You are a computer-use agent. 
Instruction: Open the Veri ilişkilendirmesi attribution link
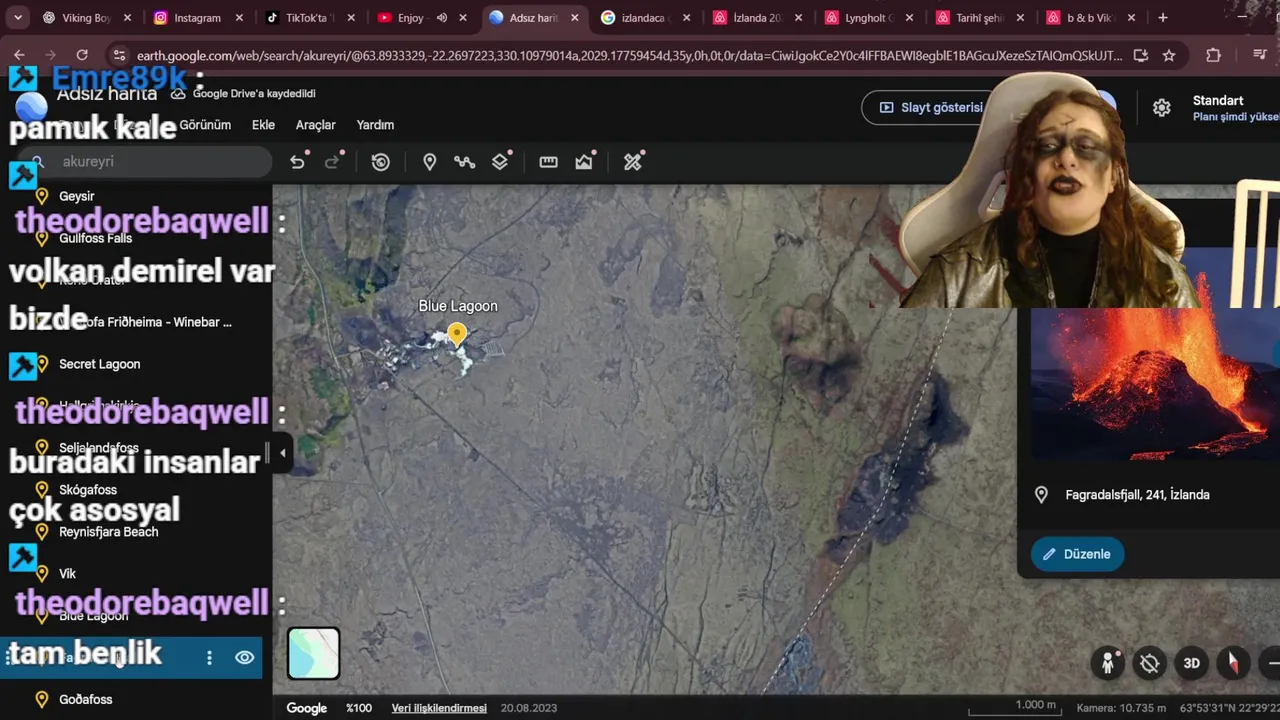point(439,708)
